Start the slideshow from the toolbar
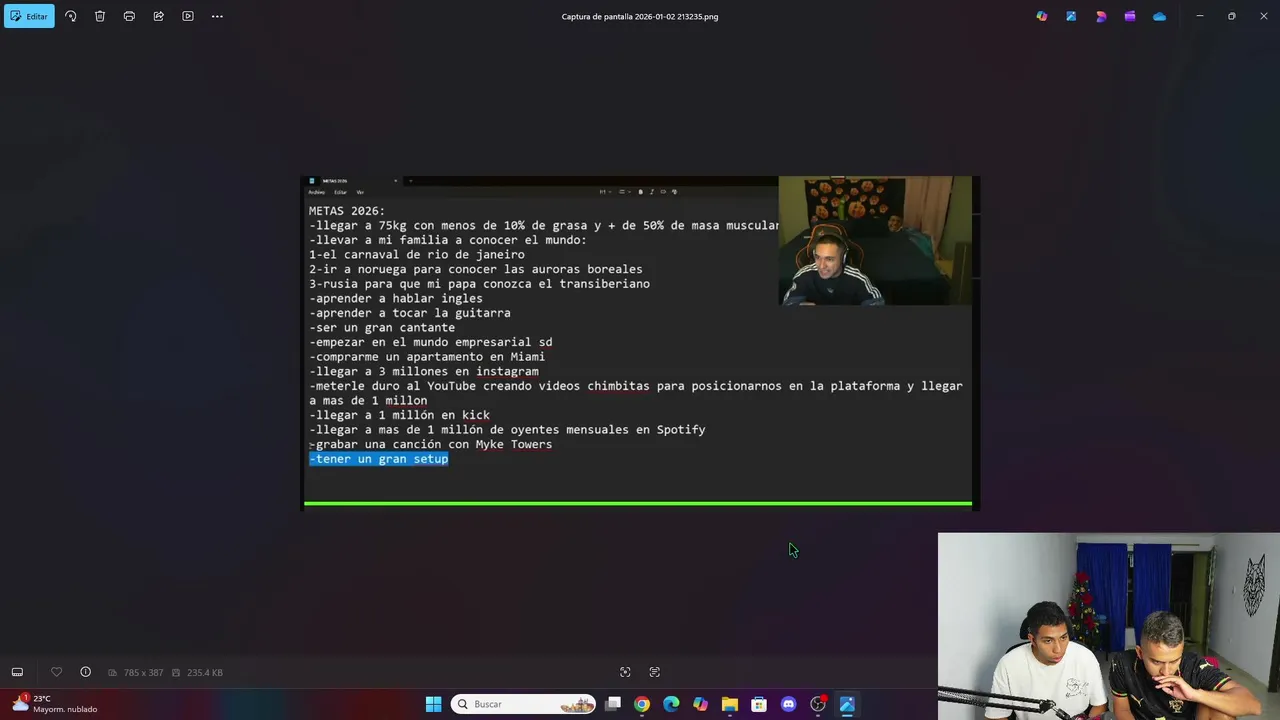 tap(188, 16)
